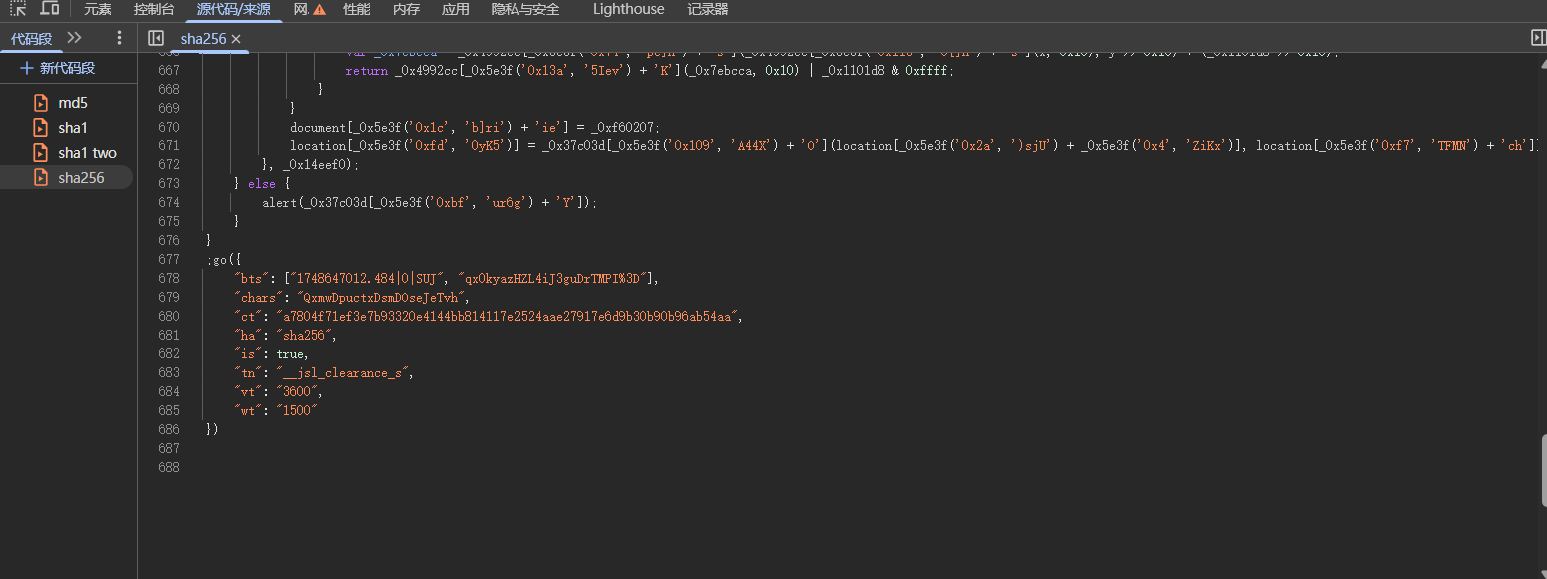Create a new snippet with 新代码段
The height and width of the screenshot is (579, 1547).
[x=58, y=68]
